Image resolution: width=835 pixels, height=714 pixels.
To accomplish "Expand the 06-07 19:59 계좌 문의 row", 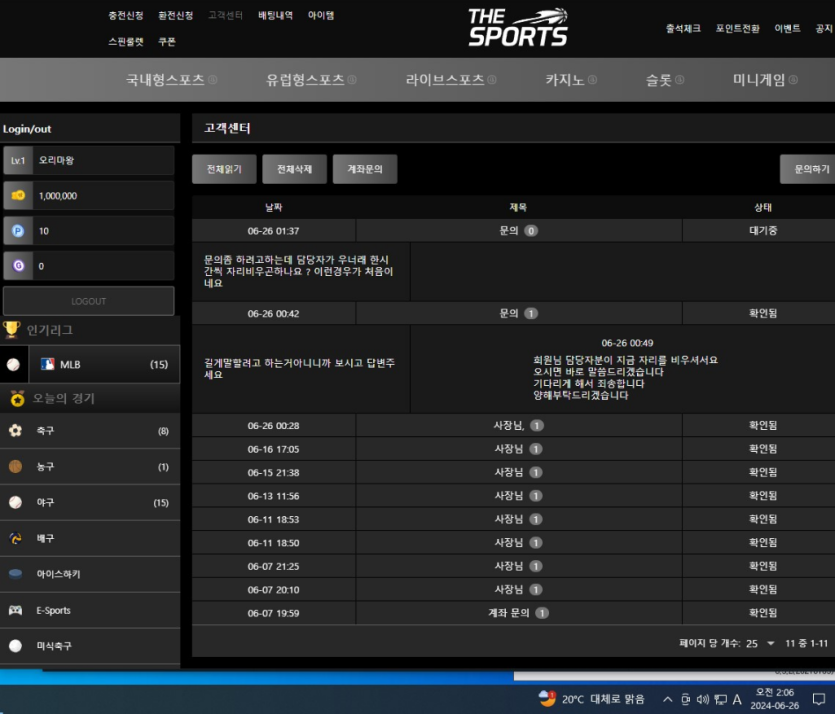I will (x=513, y=613).
